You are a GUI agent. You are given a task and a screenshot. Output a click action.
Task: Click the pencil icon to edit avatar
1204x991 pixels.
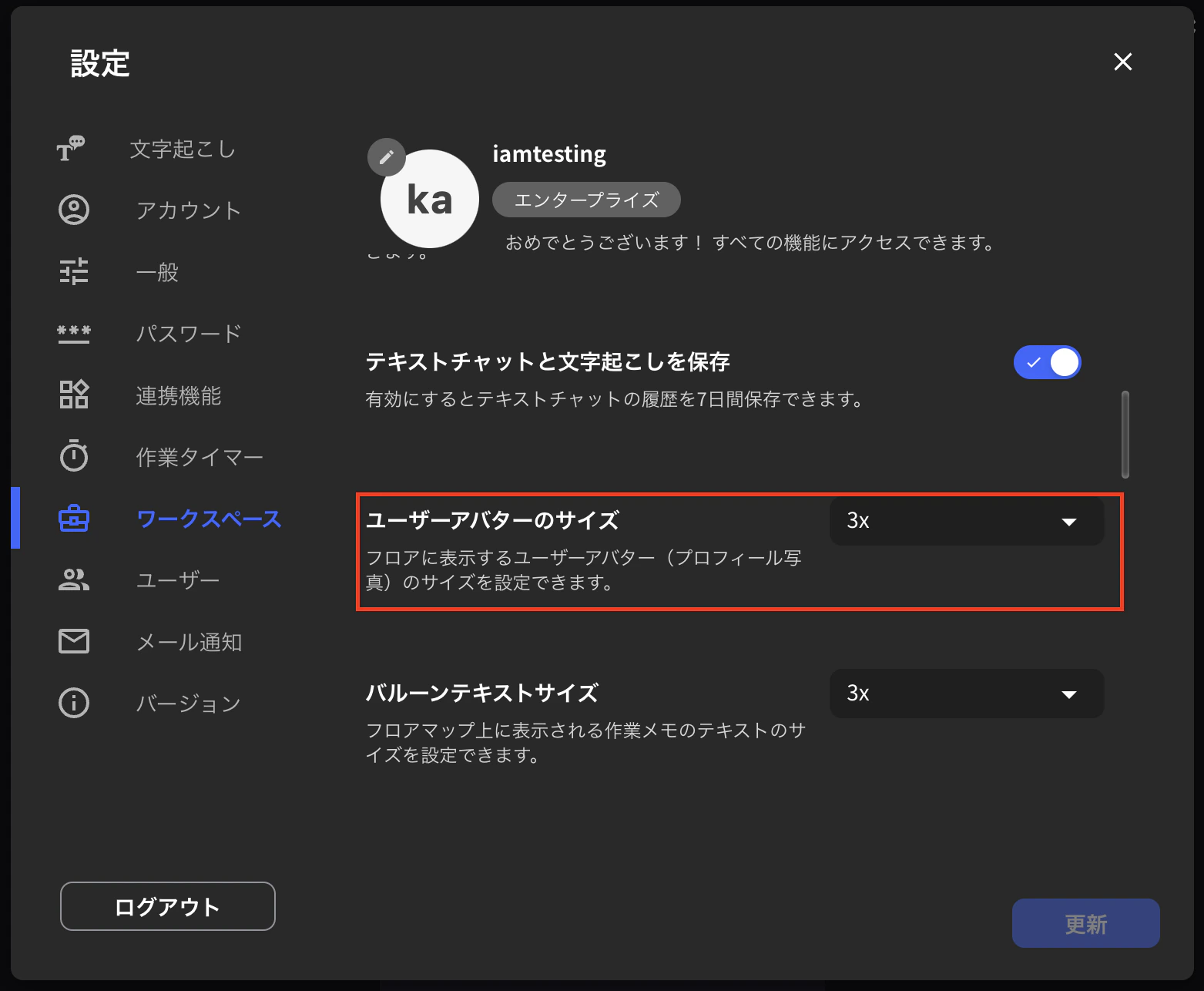tap(386, 157)
